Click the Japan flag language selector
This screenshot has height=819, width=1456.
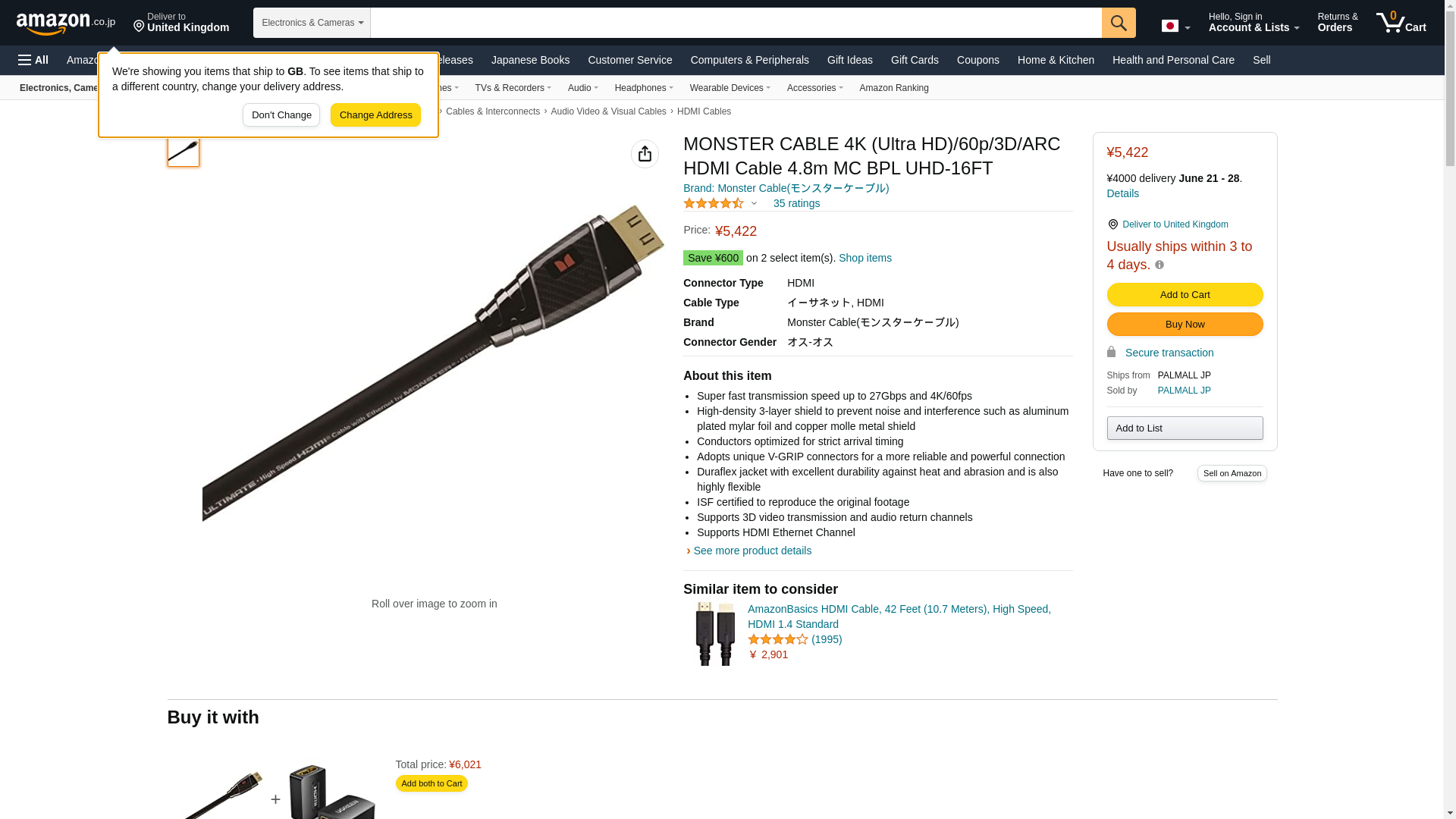coord(1175,26)
